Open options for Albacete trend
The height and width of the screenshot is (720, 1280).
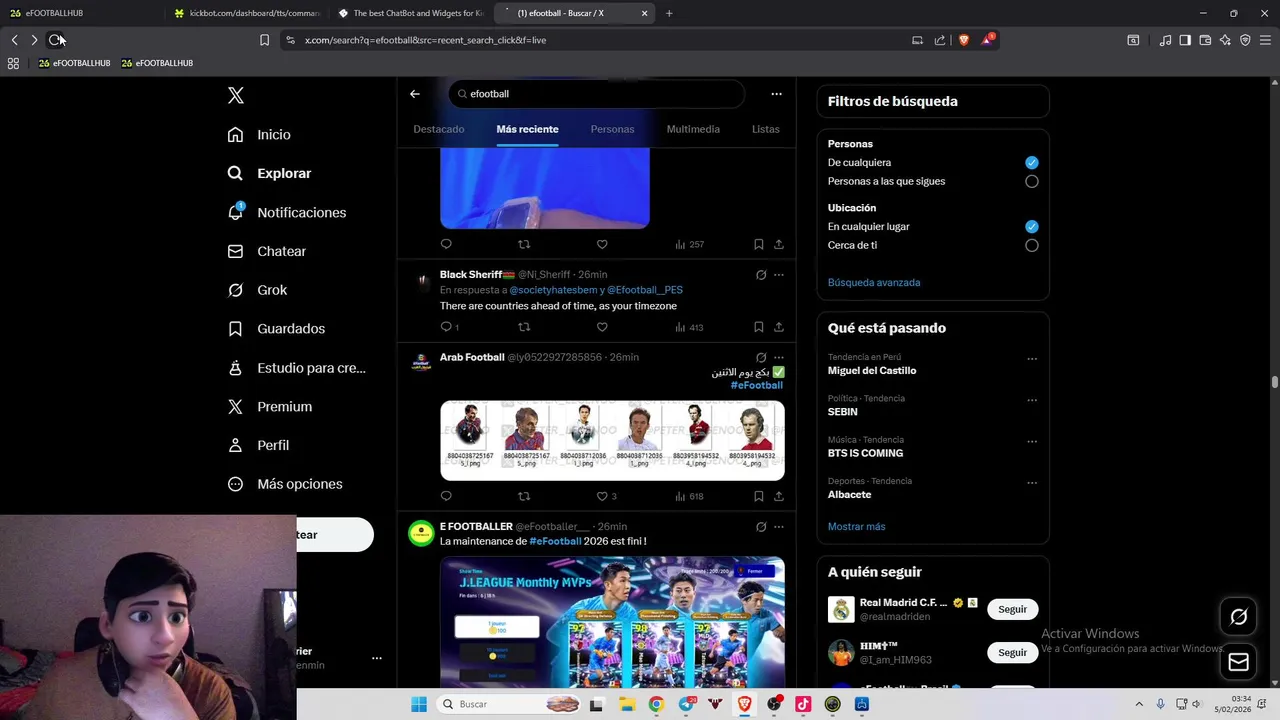tap(1031, 483)
